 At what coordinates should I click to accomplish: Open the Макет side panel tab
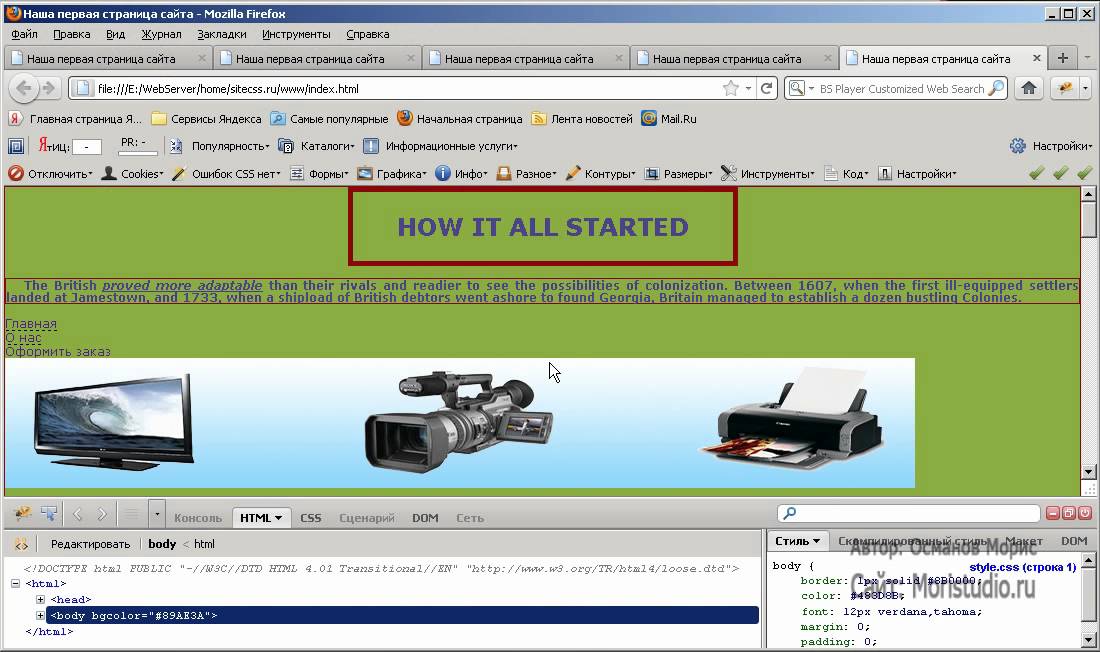pyautogui.click(x=1024, y=541)
